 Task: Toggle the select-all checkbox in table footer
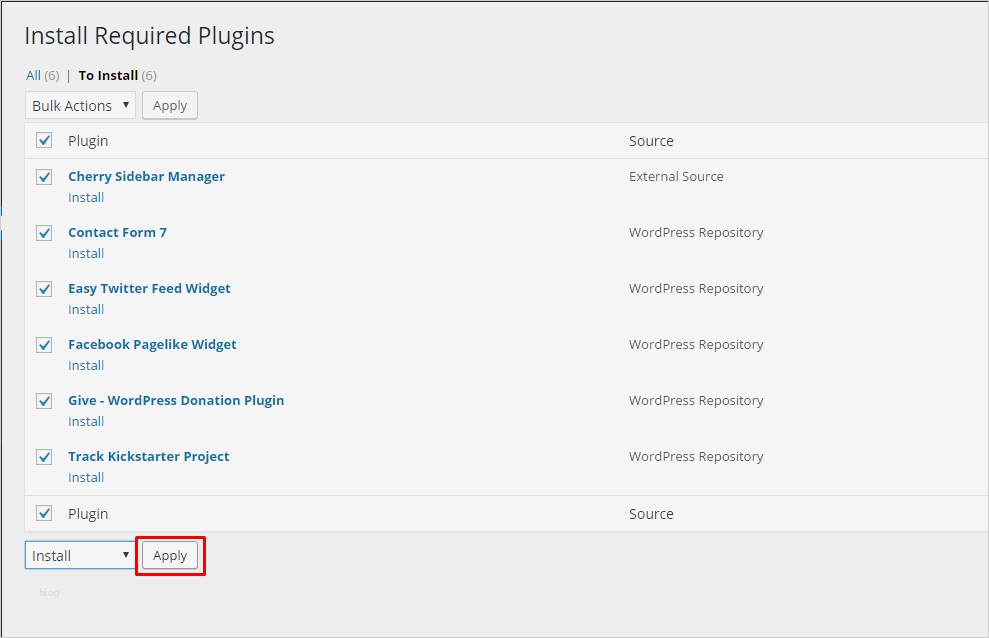pyautogui.click(x=44, y=513)
